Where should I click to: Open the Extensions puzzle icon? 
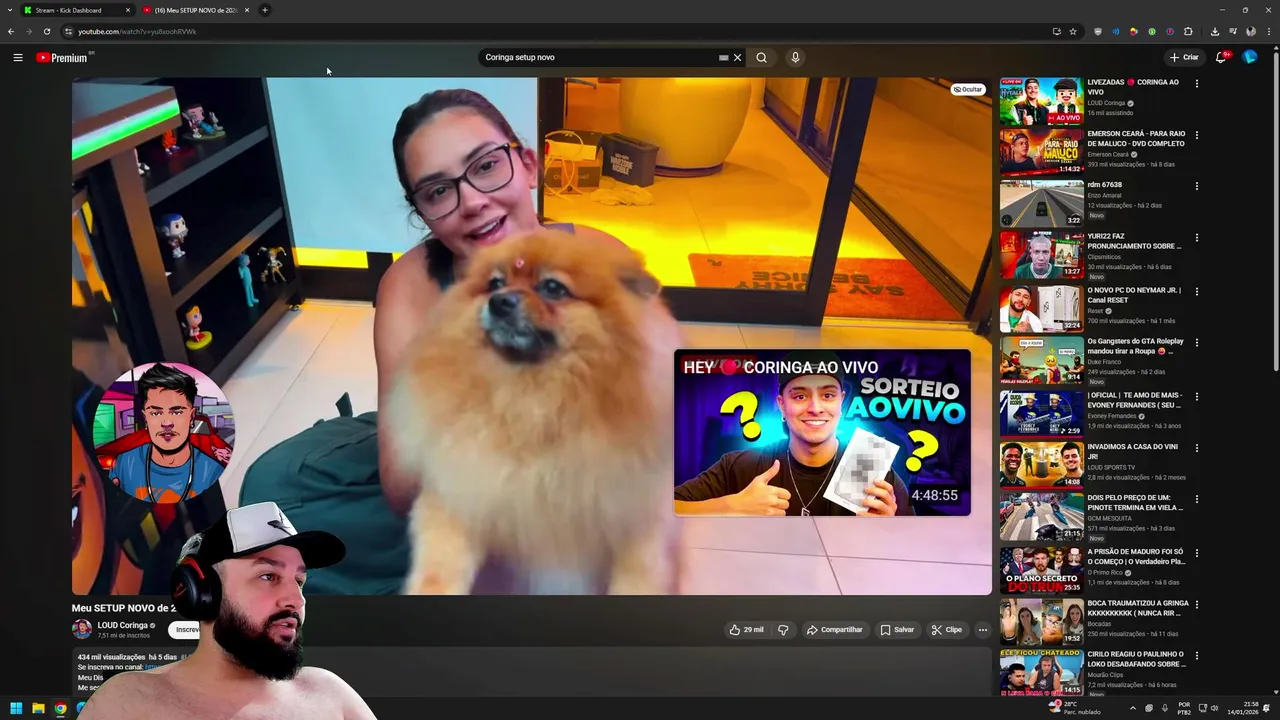[x=1188, y=31]
